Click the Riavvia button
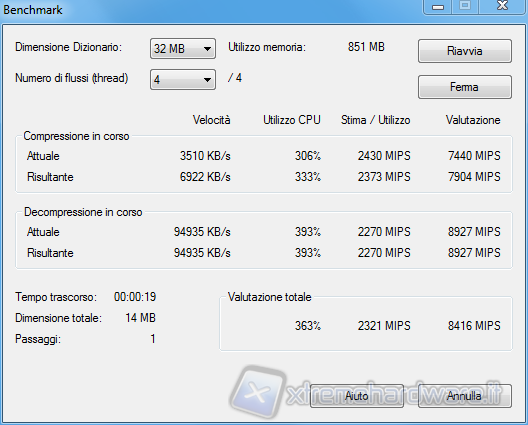The width and height of the screenshot is (528, 425). [x=465, y=51]
